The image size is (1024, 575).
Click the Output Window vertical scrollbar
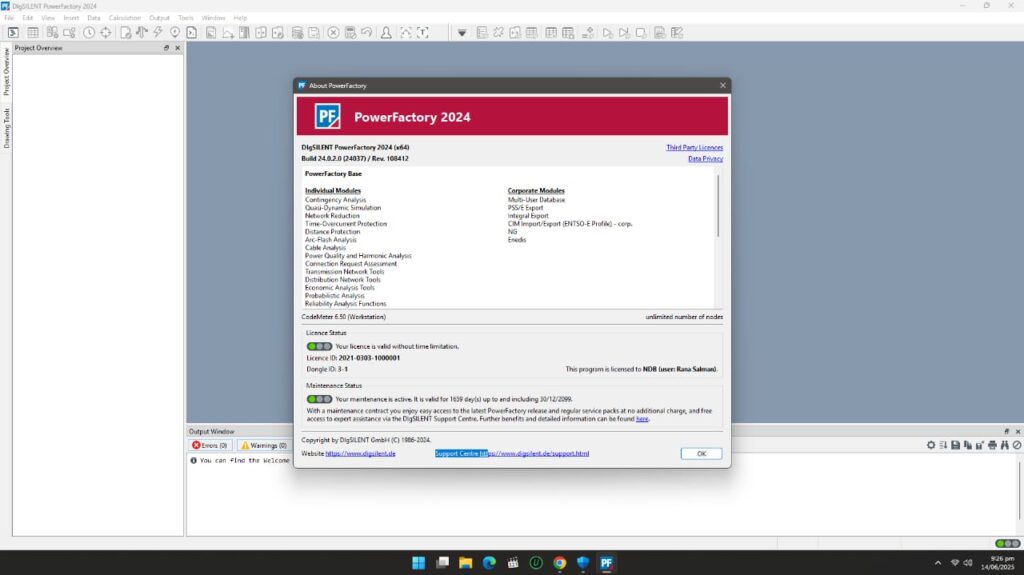coord(1019,490)
